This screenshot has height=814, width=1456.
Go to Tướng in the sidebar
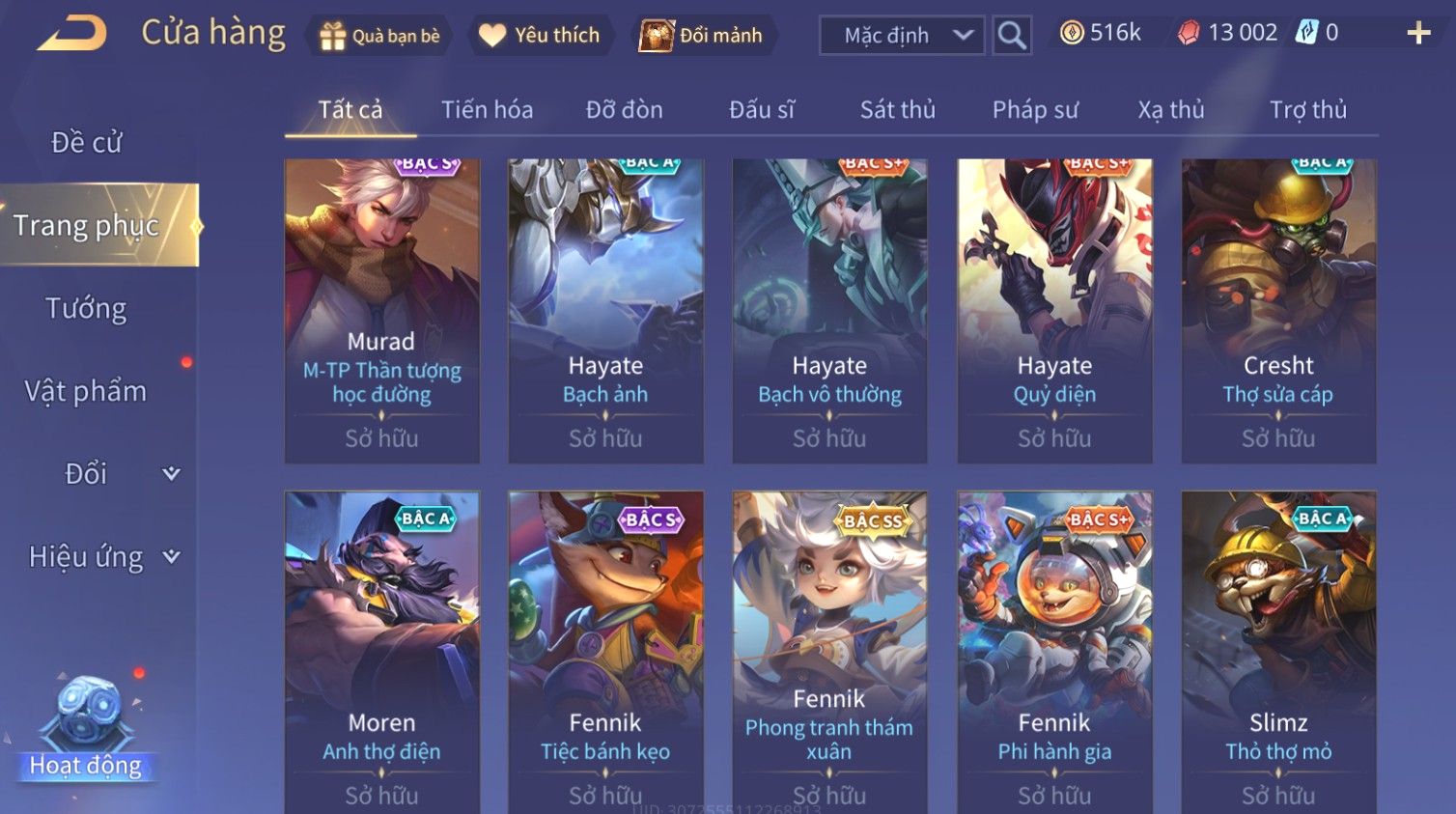click(86, 309)
